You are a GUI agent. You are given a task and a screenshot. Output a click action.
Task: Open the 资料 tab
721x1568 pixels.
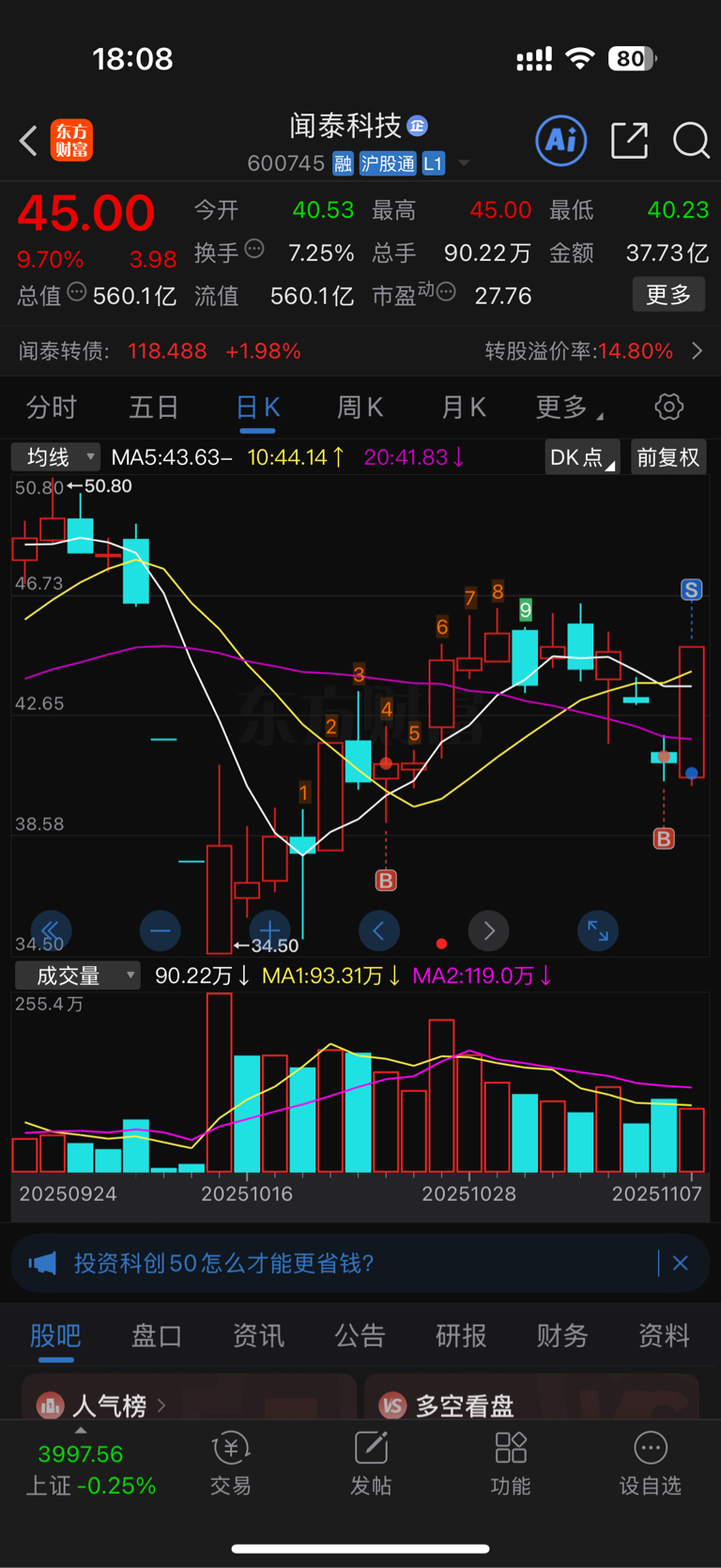click(664, 1335)
